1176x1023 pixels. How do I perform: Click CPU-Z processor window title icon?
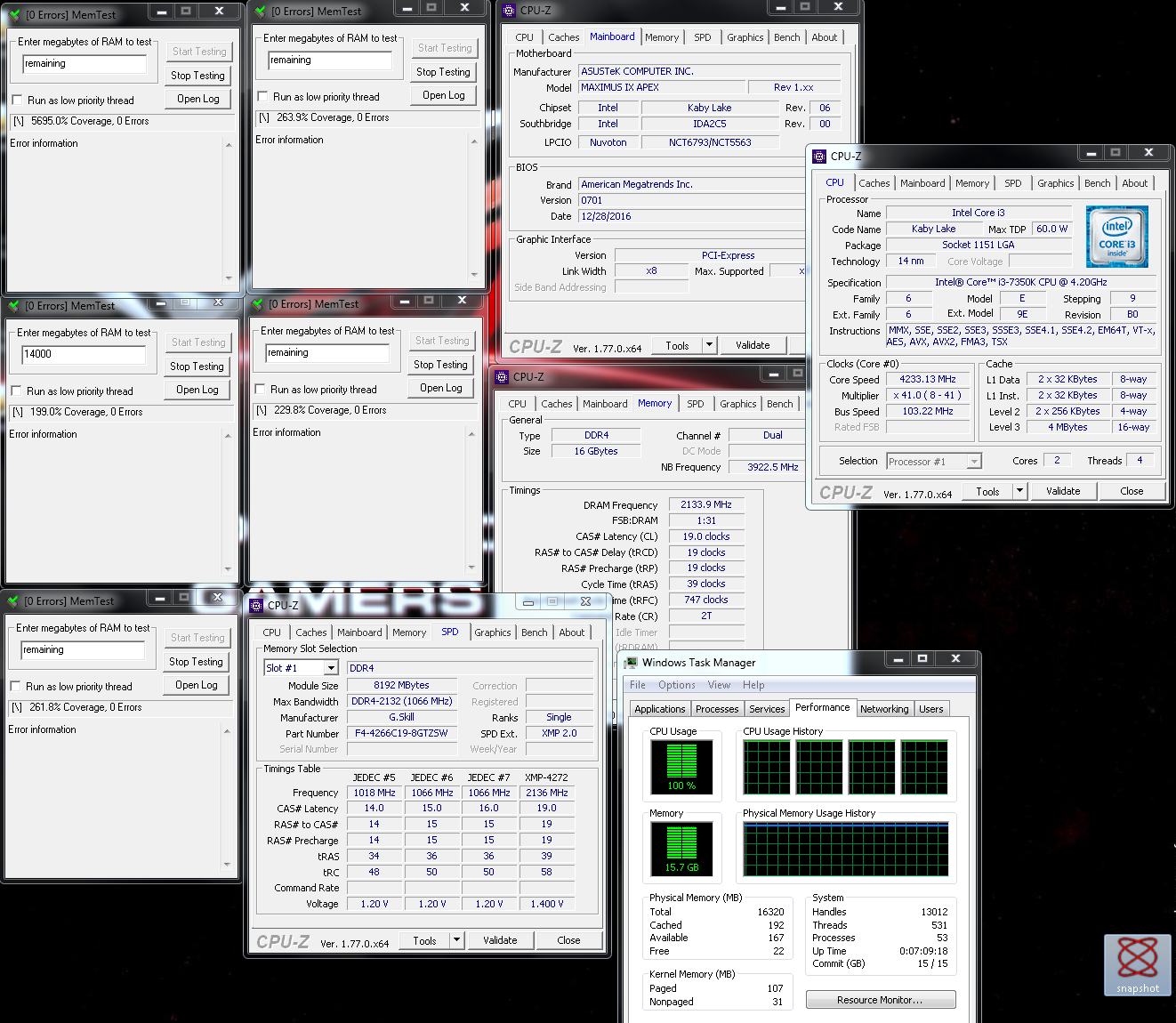tap(819, 157)
